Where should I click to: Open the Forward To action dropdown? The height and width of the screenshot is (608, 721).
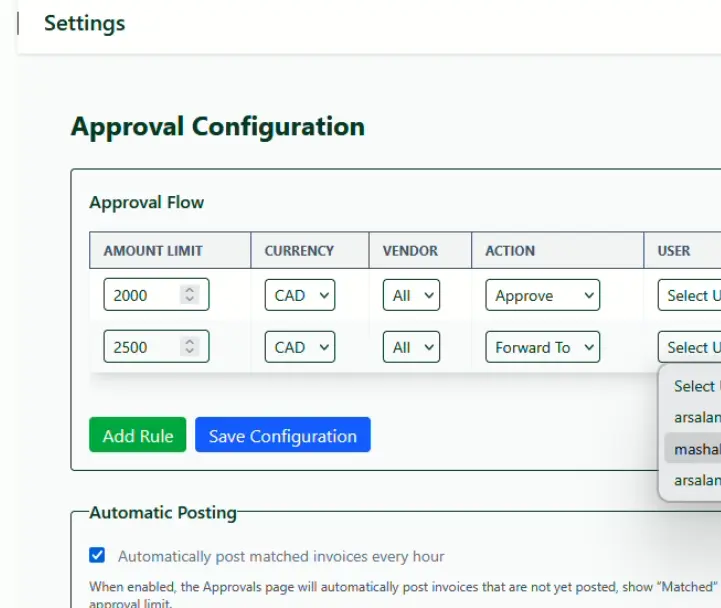tap(543, 347)
